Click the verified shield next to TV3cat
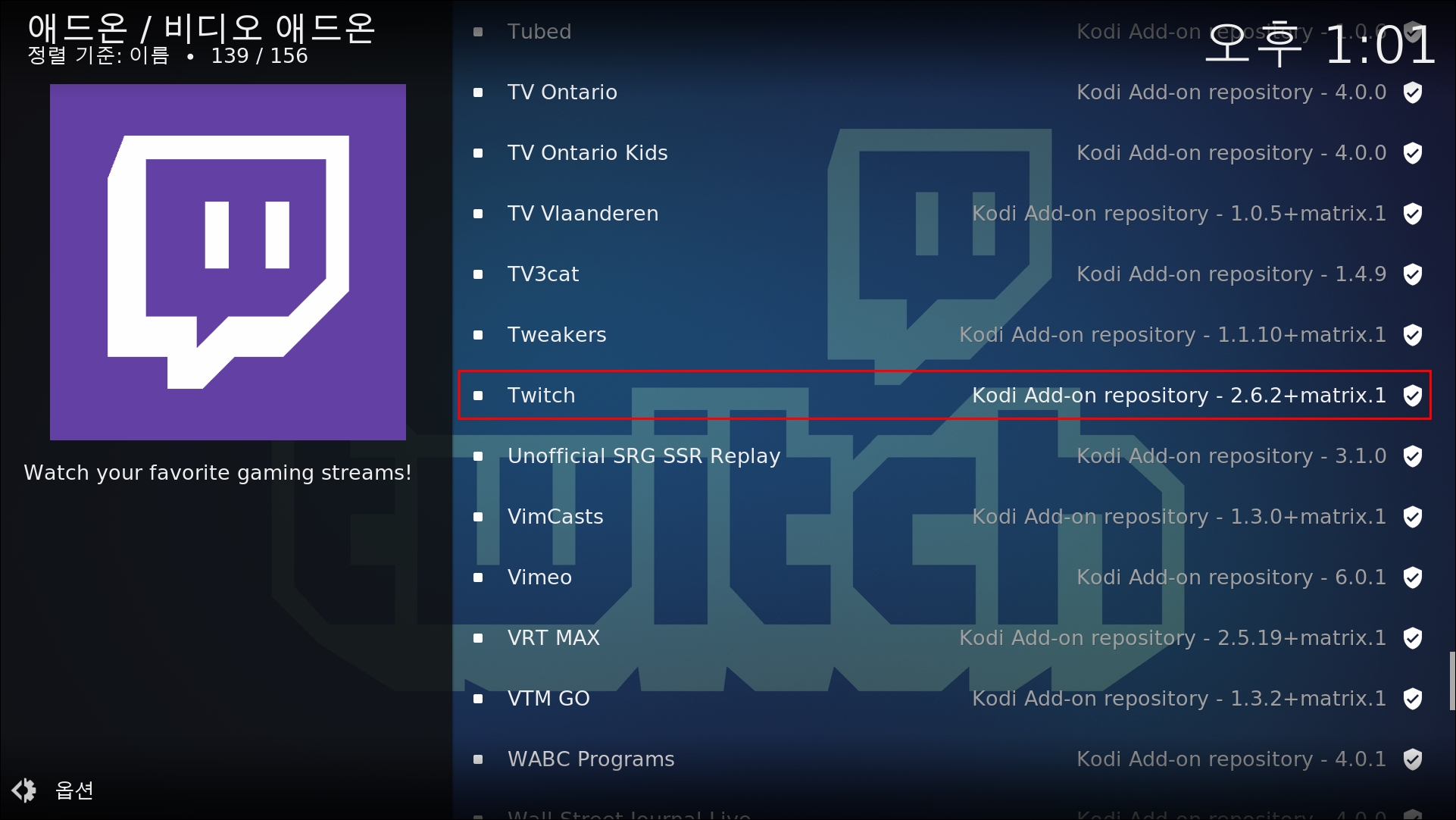Screen dimensions: 1456x820 1412,274
